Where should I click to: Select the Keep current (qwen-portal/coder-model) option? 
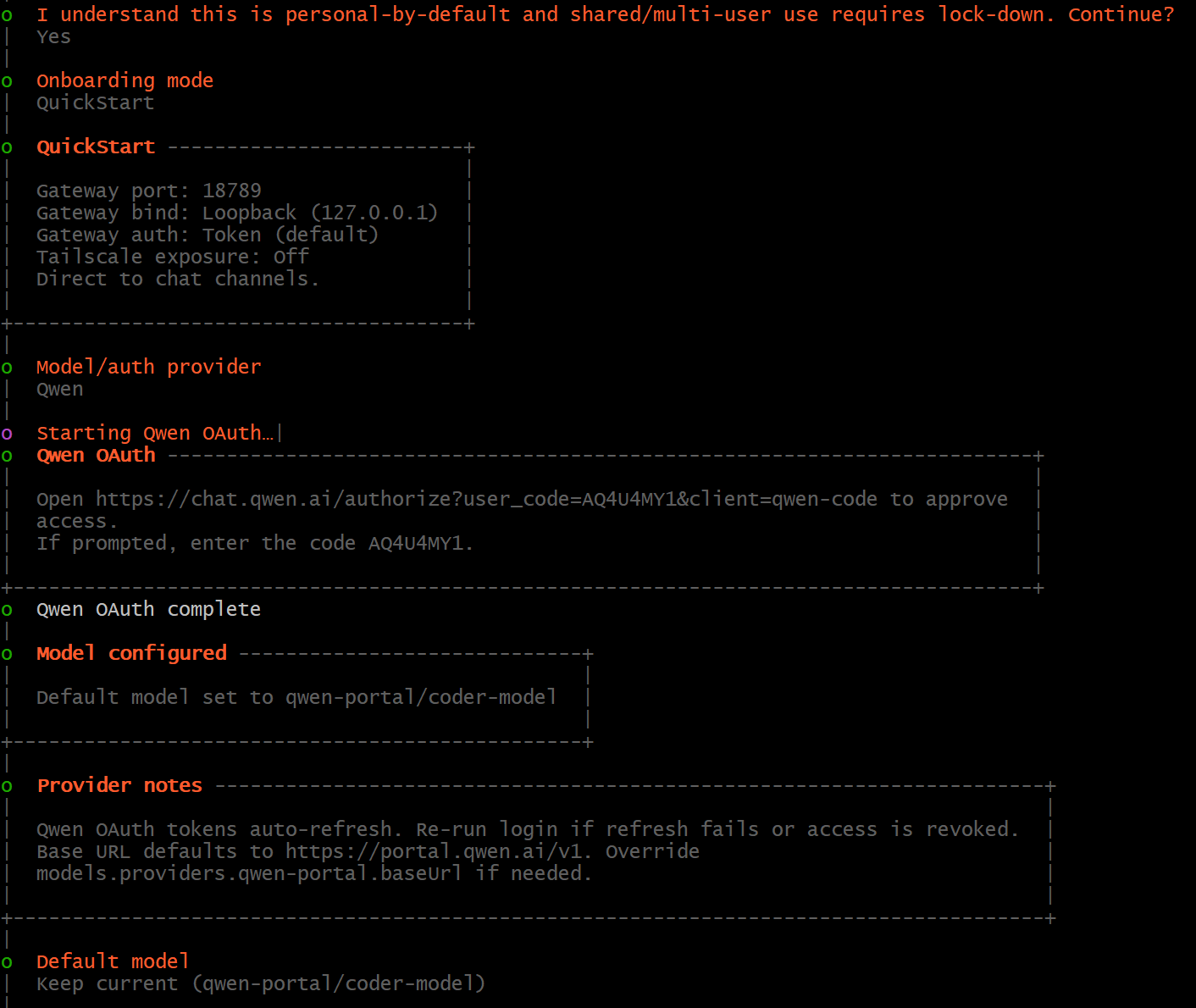point(261,984)
